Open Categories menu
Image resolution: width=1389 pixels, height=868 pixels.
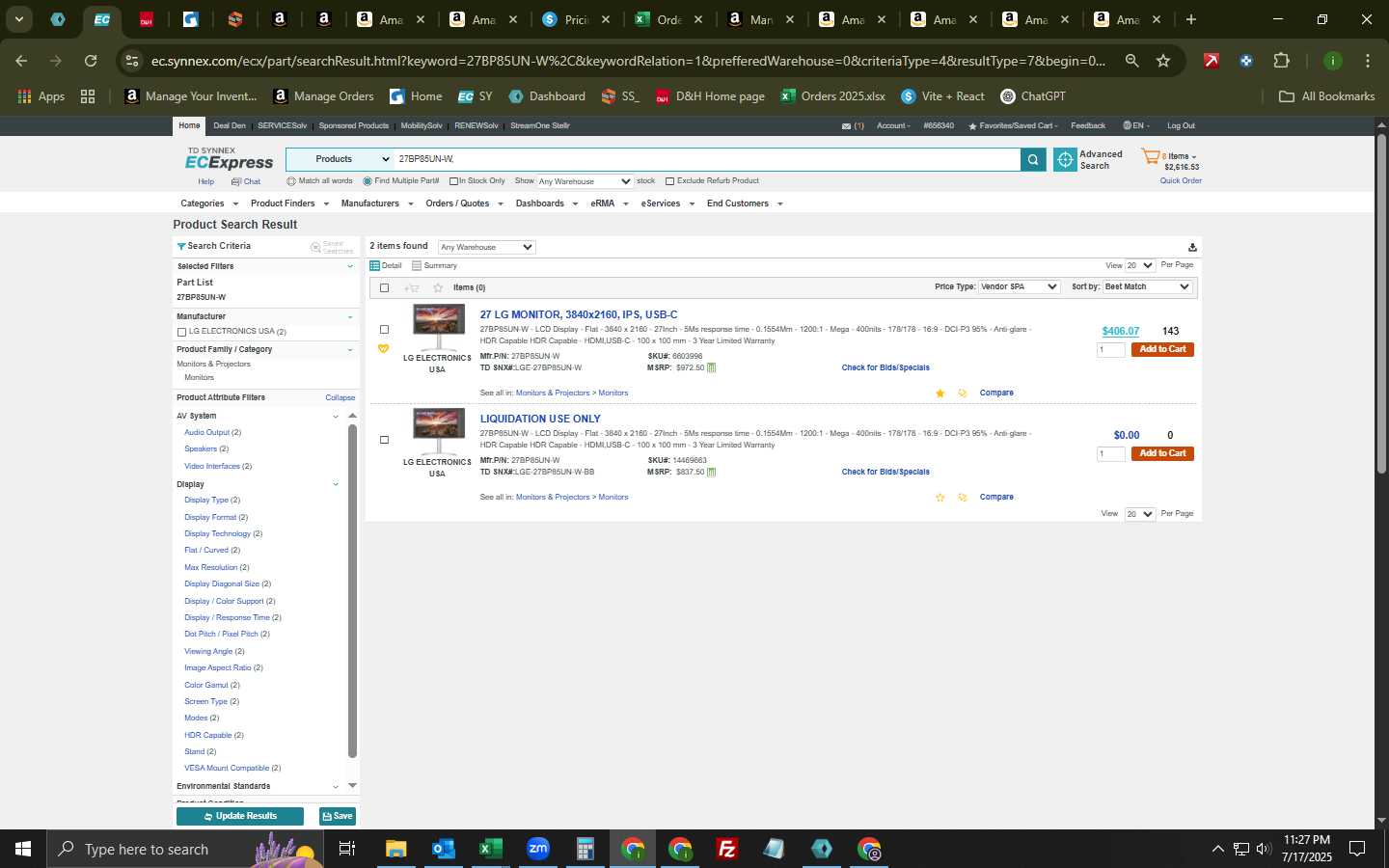click(209, 203)
